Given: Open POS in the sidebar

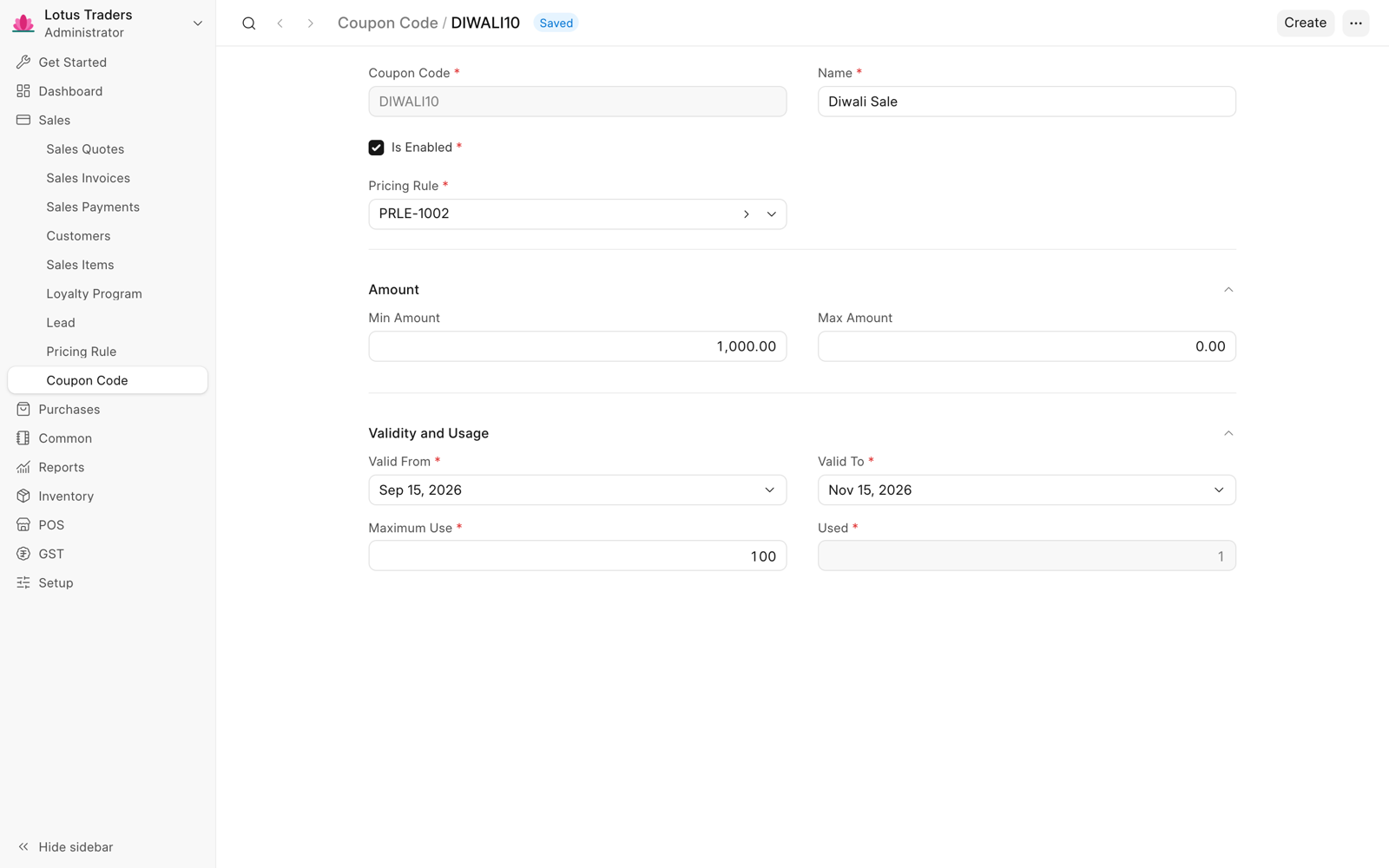Looking at the screenshot, I should coord(108,525).
